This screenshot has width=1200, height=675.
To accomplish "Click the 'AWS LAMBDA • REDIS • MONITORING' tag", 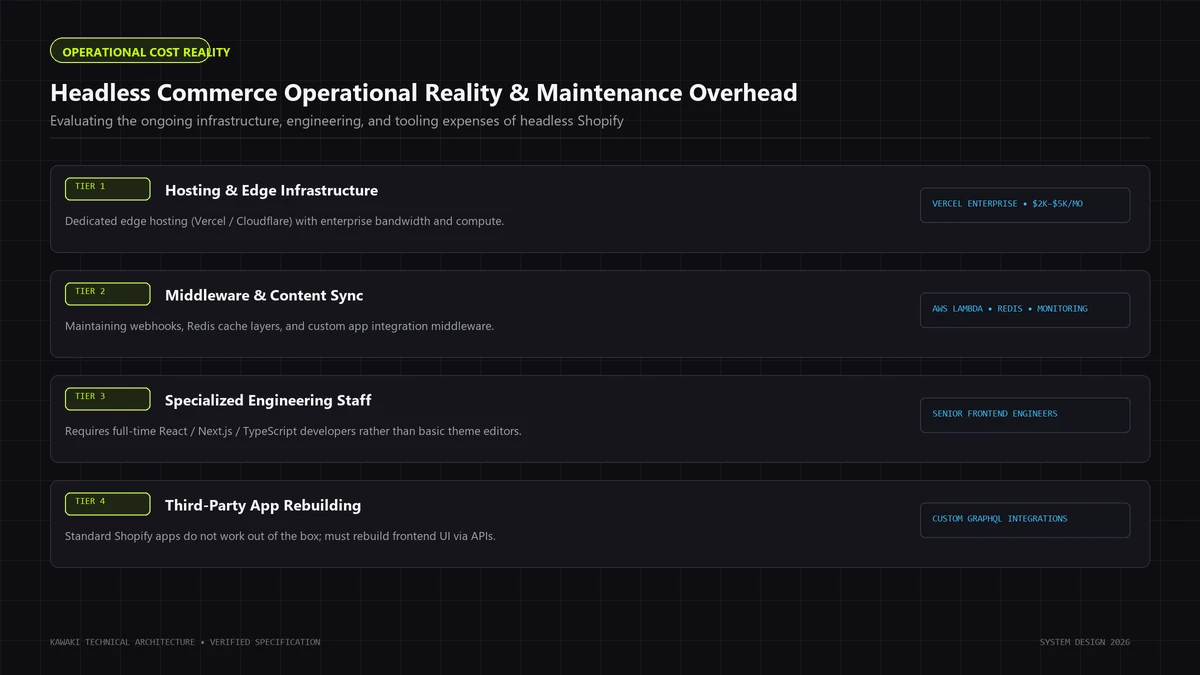I will [x=1025, y=310].
